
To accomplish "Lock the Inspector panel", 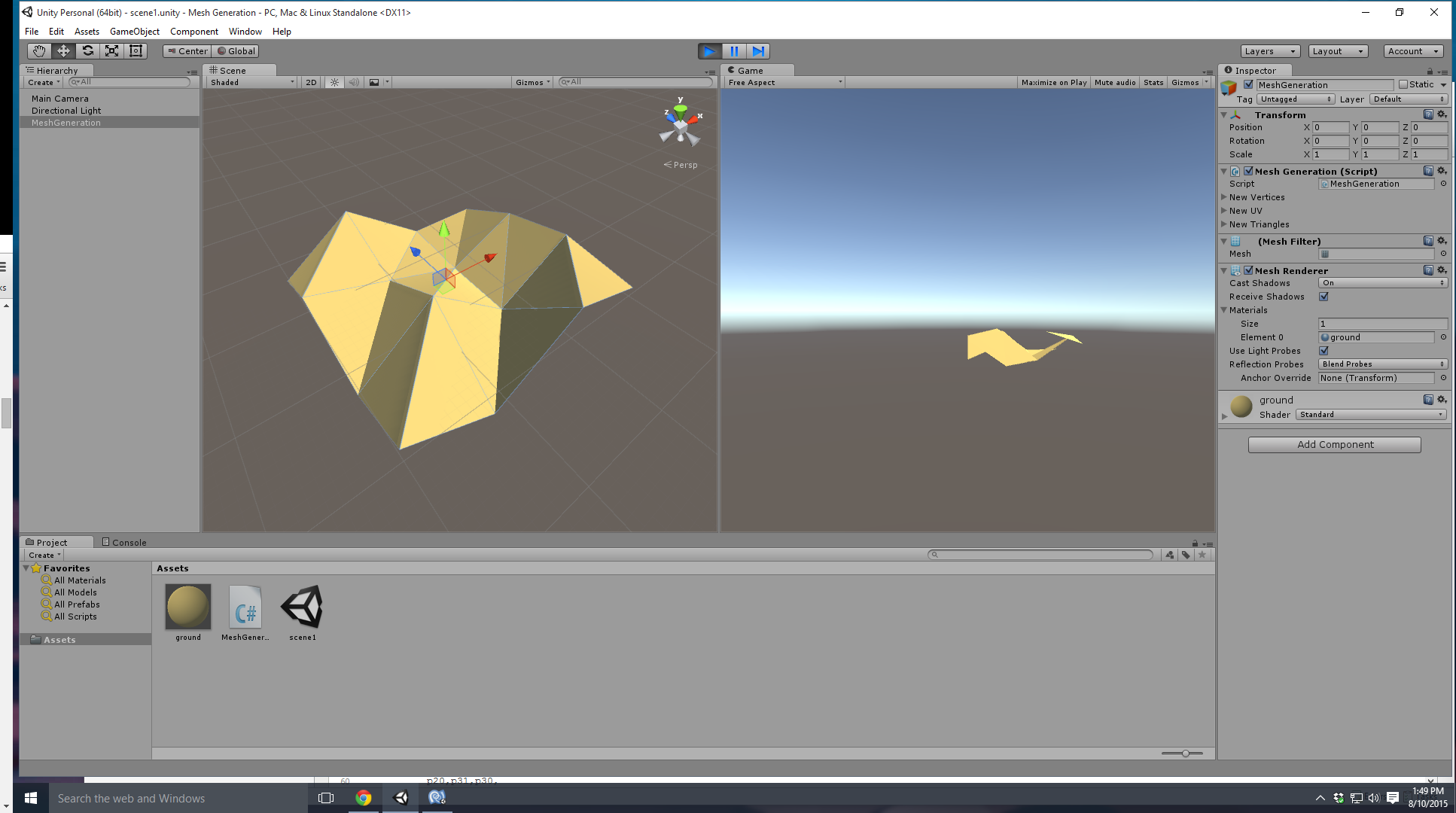I will click(1430, 71).
